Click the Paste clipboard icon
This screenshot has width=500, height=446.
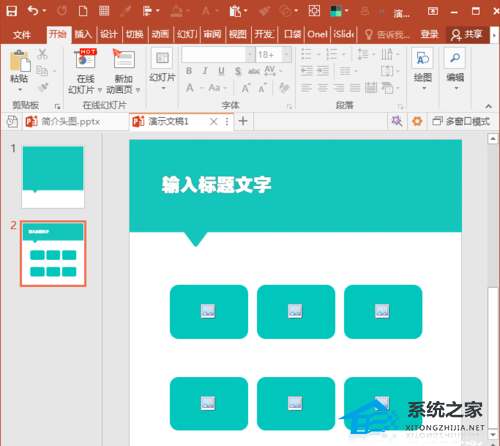pyautogui.click(x=20, y=61)
